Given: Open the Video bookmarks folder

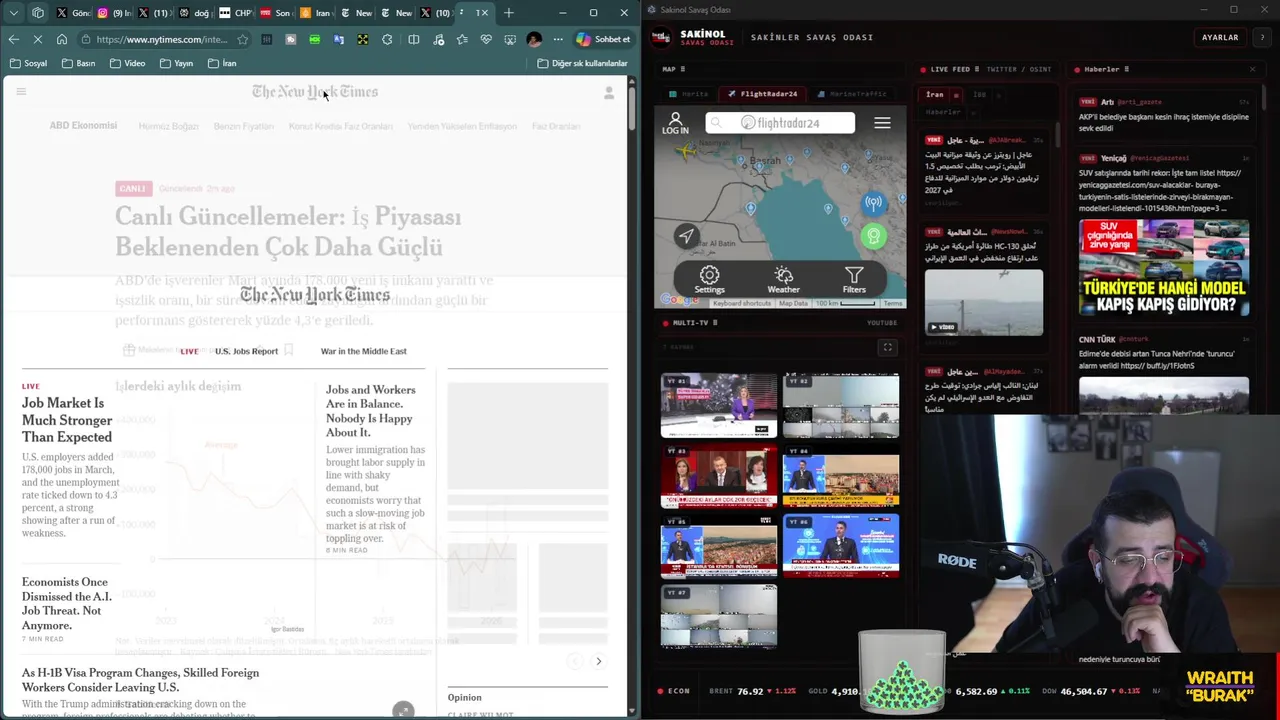Looking at the screenshot, I should tap(127, 63).
